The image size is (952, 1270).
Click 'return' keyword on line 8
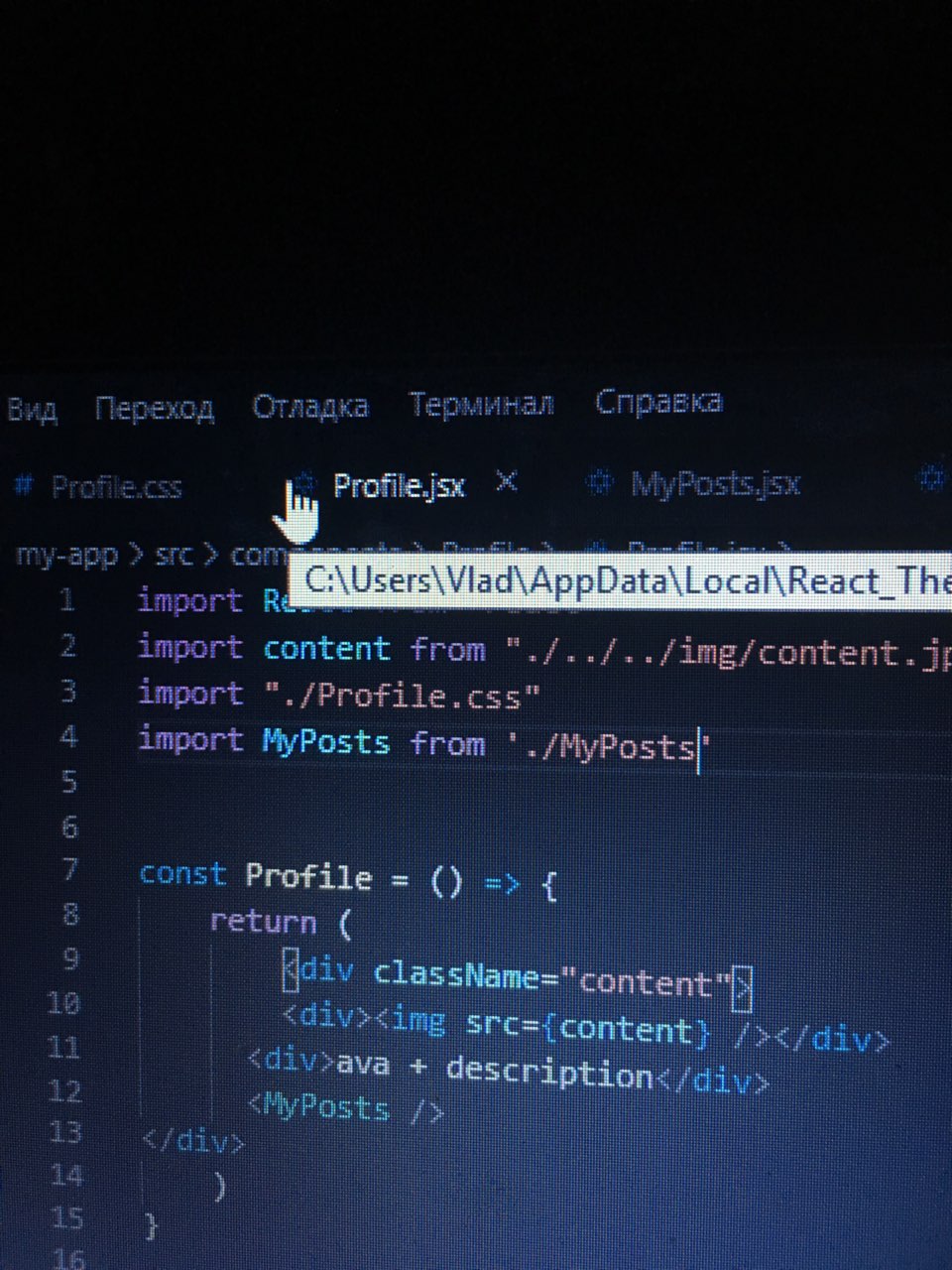tap(263, 922)
